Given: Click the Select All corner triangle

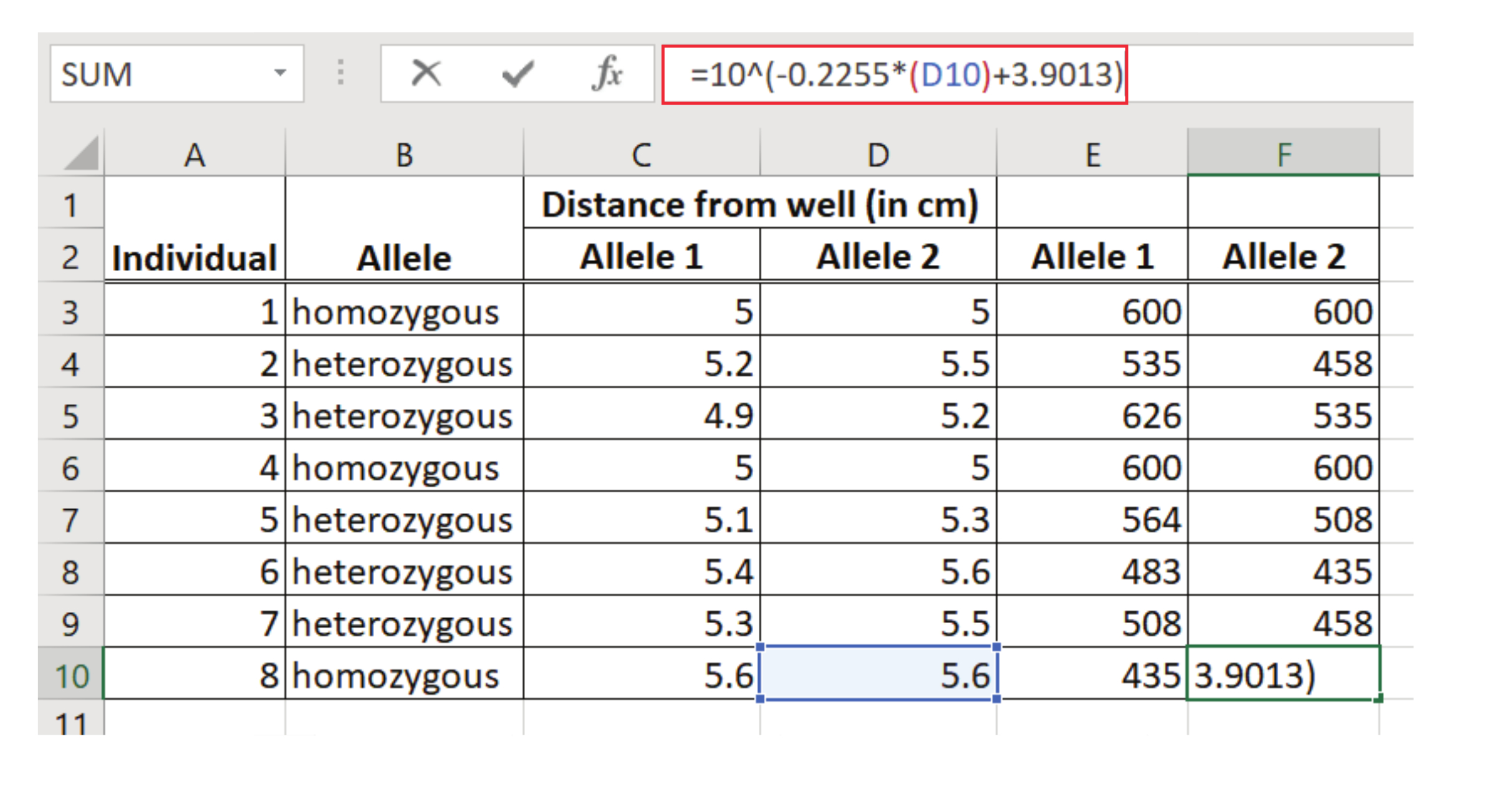Looking at the screenshot, I should tap(82, 153).
